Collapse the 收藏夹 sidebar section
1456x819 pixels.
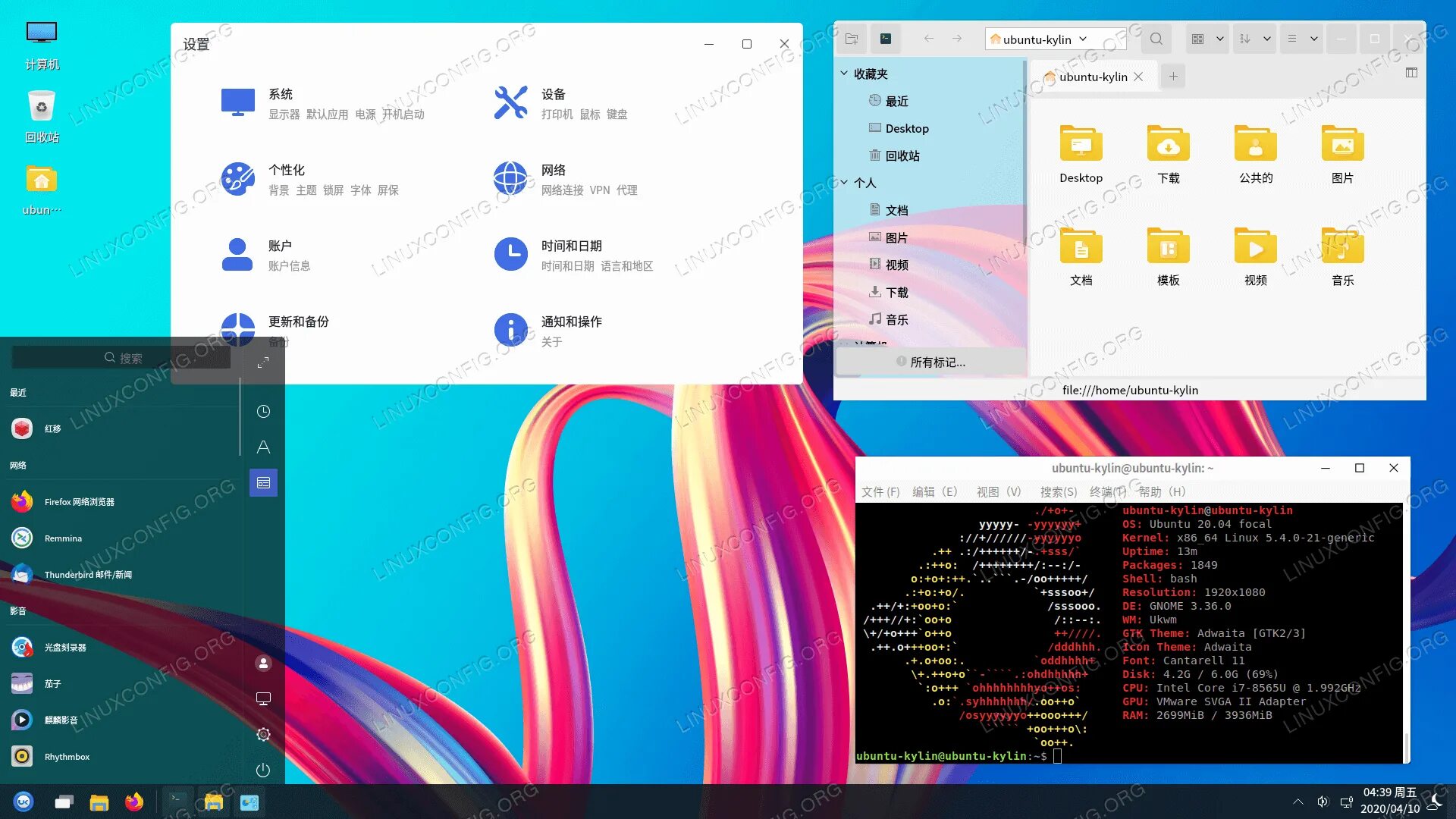point(844,74)
